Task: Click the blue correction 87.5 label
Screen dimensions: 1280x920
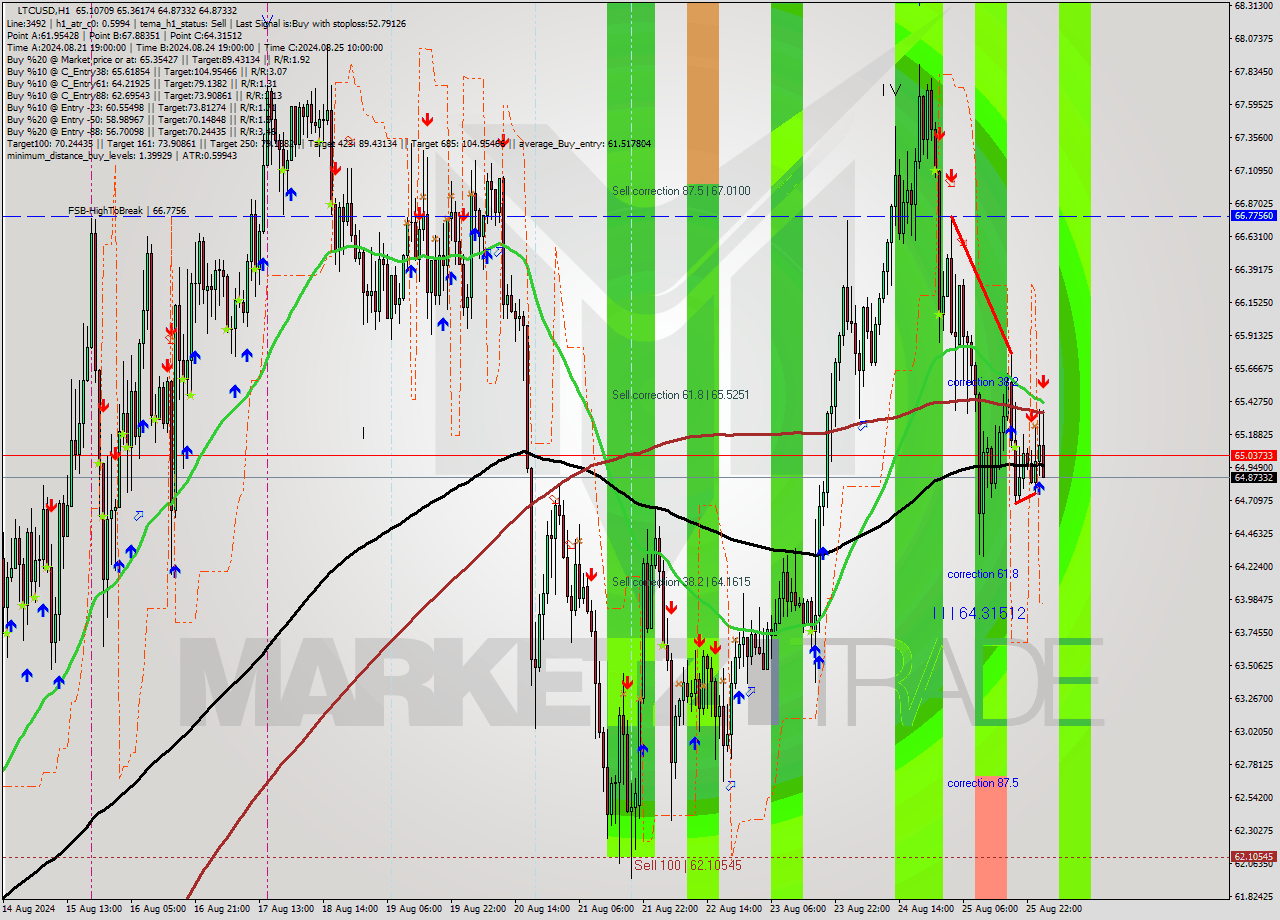Action: (983, 783)
